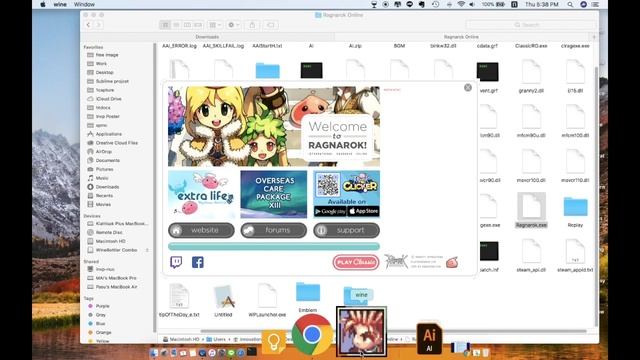The height and width of the screenshot is (360, 640).
Task: Select the wine folder icon
Action: (x=356, y=296)
